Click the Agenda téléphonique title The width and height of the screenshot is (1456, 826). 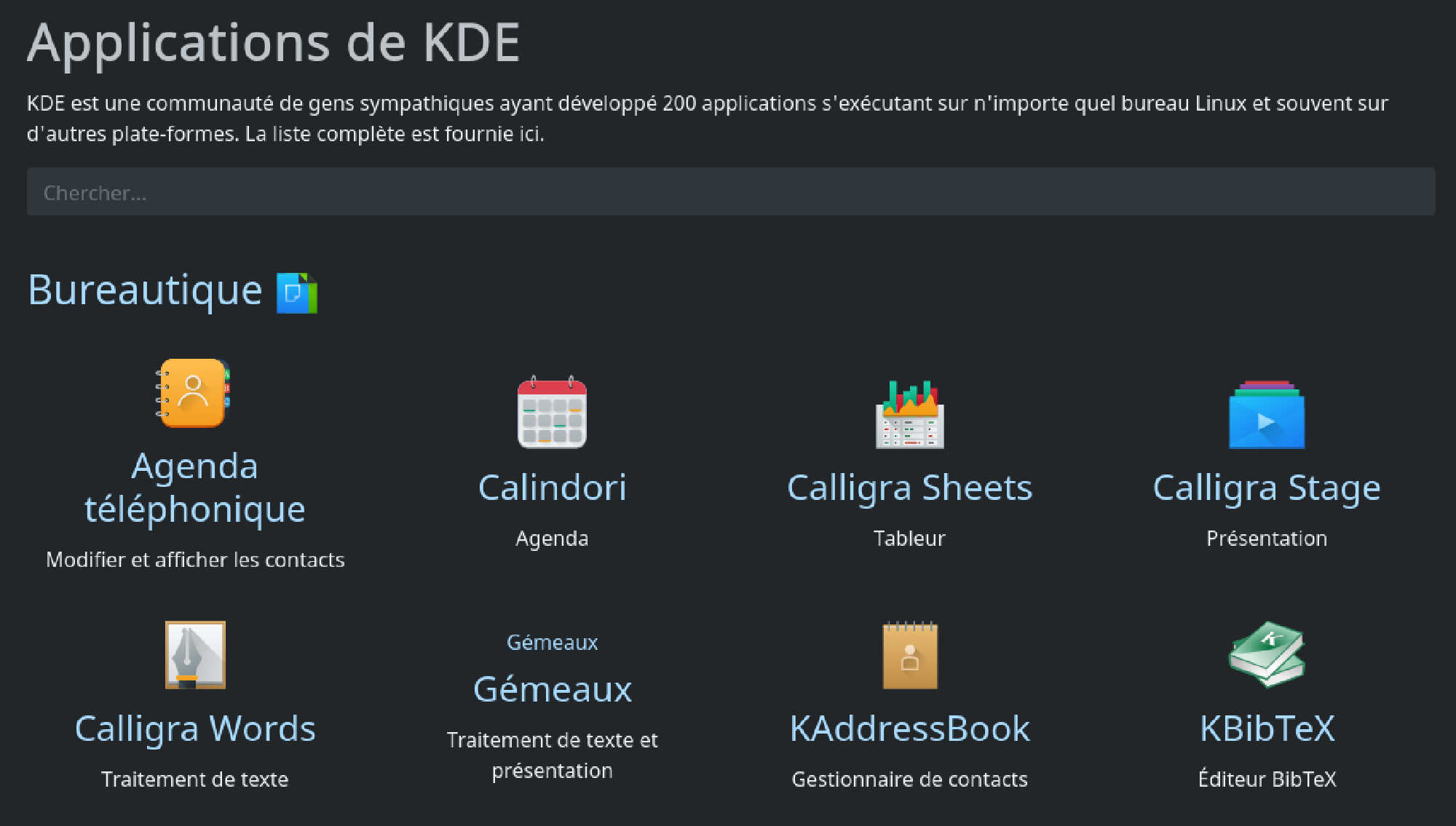[194, 486]
